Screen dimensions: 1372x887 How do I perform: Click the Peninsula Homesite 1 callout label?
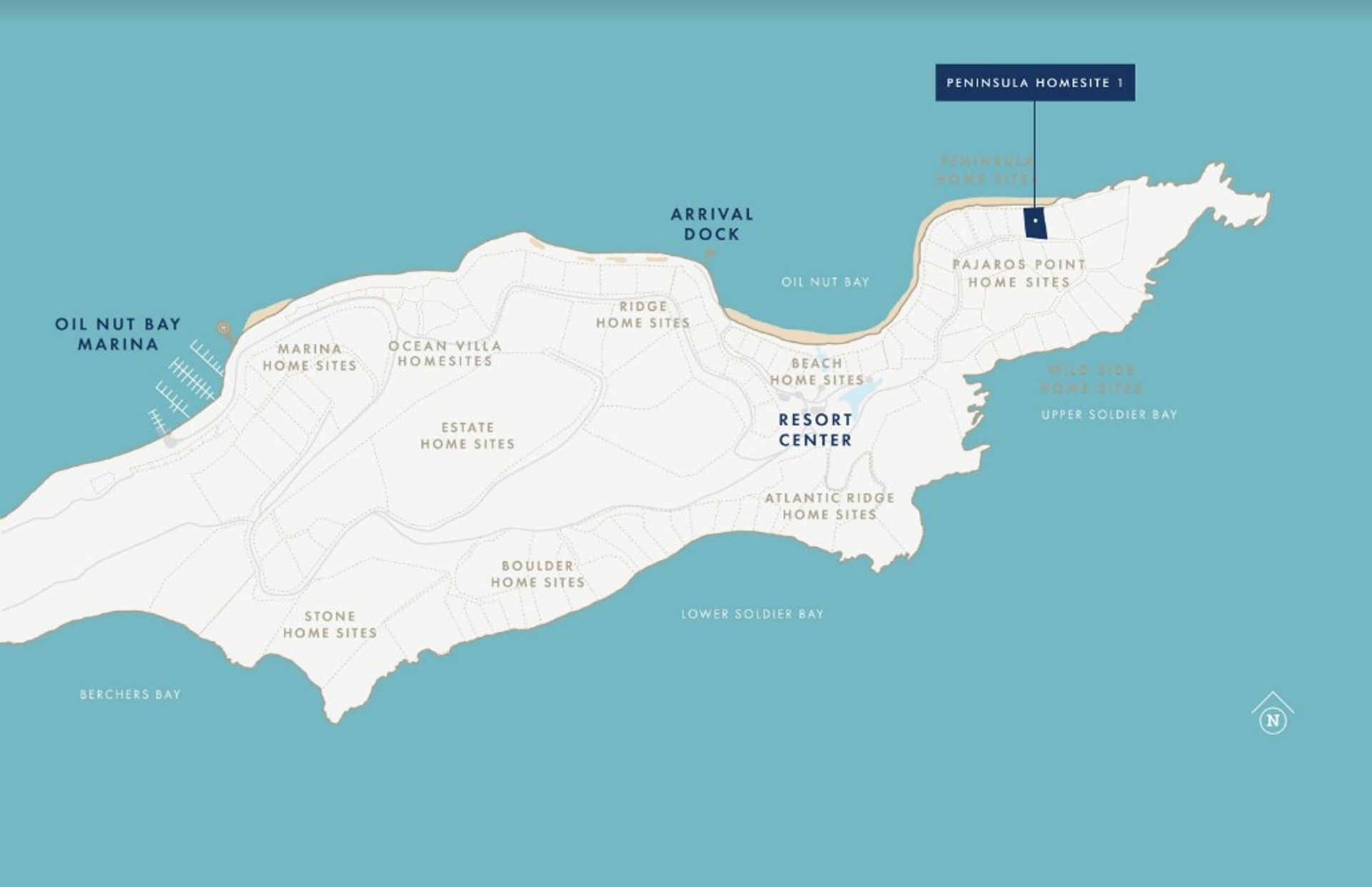point(1035,82)
